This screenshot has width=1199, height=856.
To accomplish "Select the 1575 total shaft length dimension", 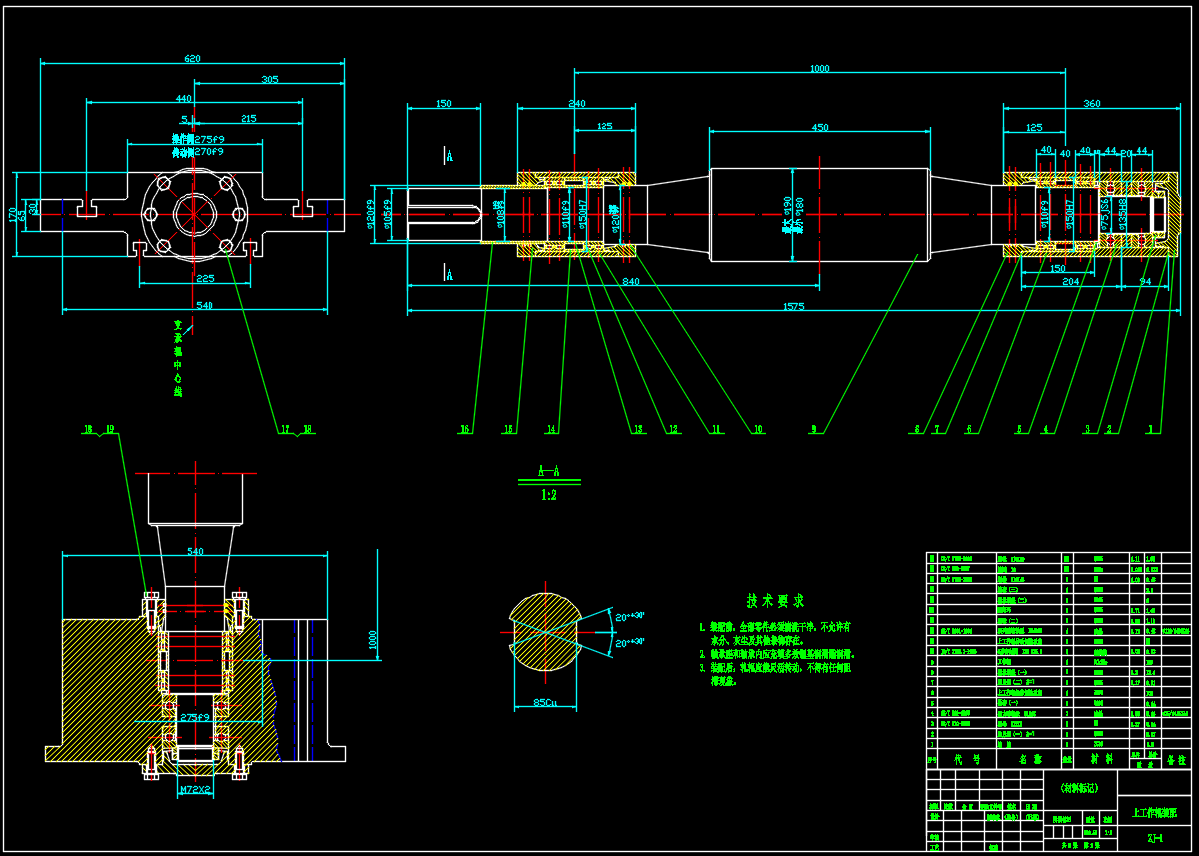I will 792,307.
